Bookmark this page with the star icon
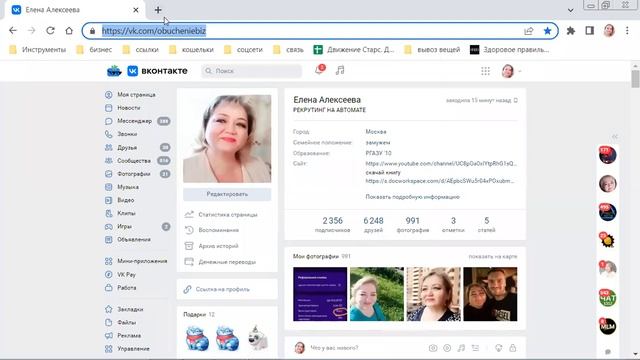This screenshot has width=640, height=360. tap(547, 31)
